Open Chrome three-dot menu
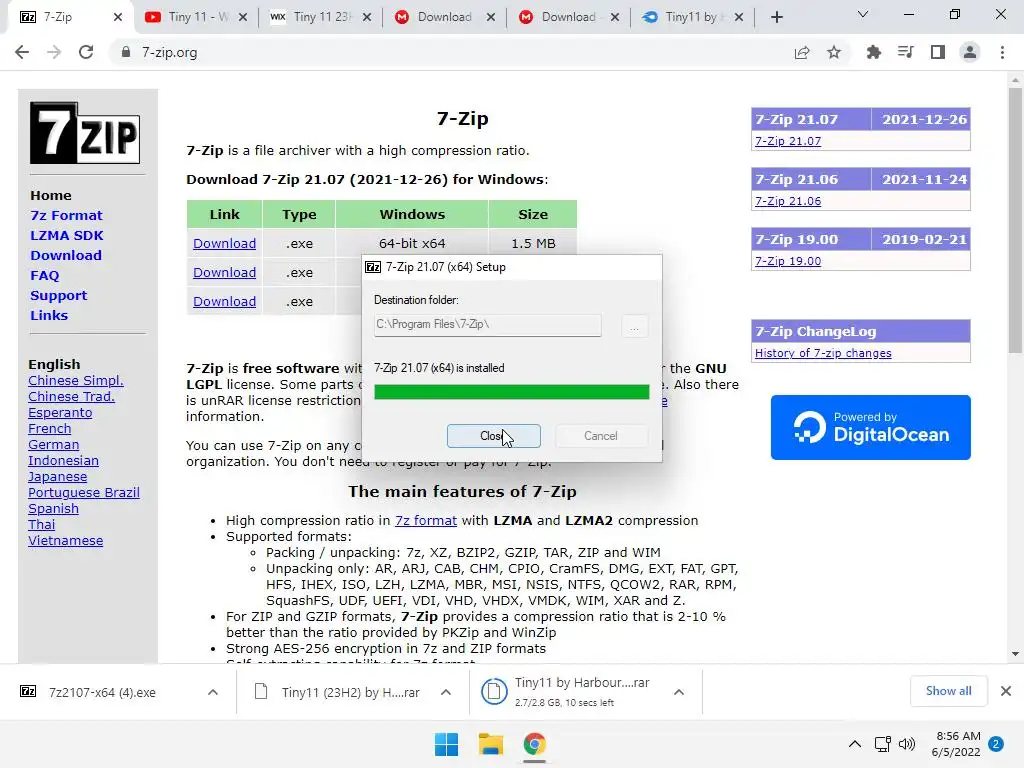This screenshot has height=768, width=1024. click(1002, 52)
